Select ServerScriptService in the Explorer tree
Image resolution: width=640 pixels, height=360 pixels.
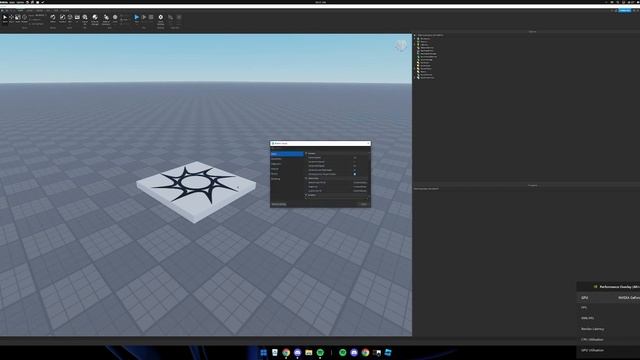coord(429,57)
